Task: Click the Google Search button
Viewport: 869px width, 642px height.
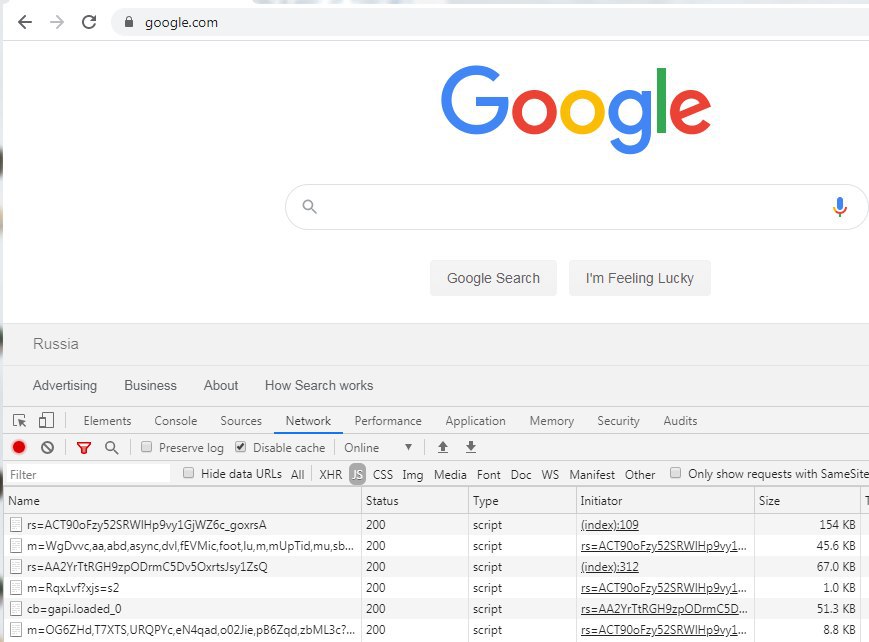Action: coord(493,278)
